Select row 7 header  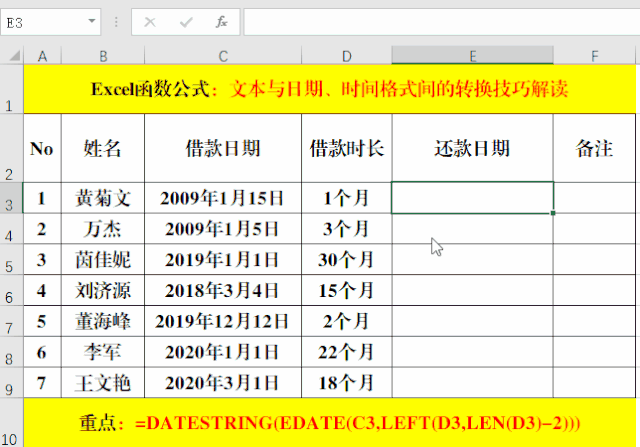11,321
